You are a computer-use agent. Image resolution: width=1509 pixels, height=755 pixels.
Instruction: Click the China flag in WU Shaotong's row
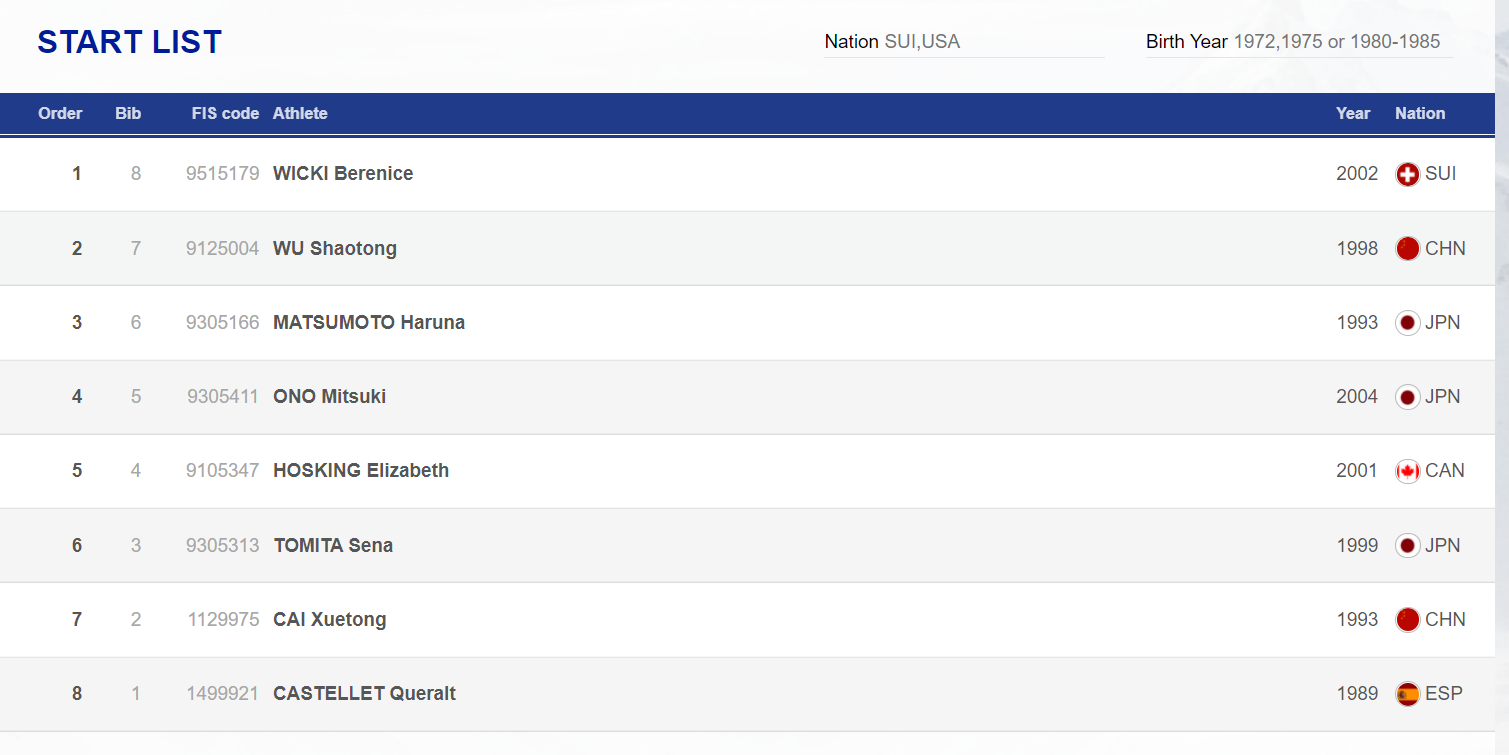(x=1407, y=248)
